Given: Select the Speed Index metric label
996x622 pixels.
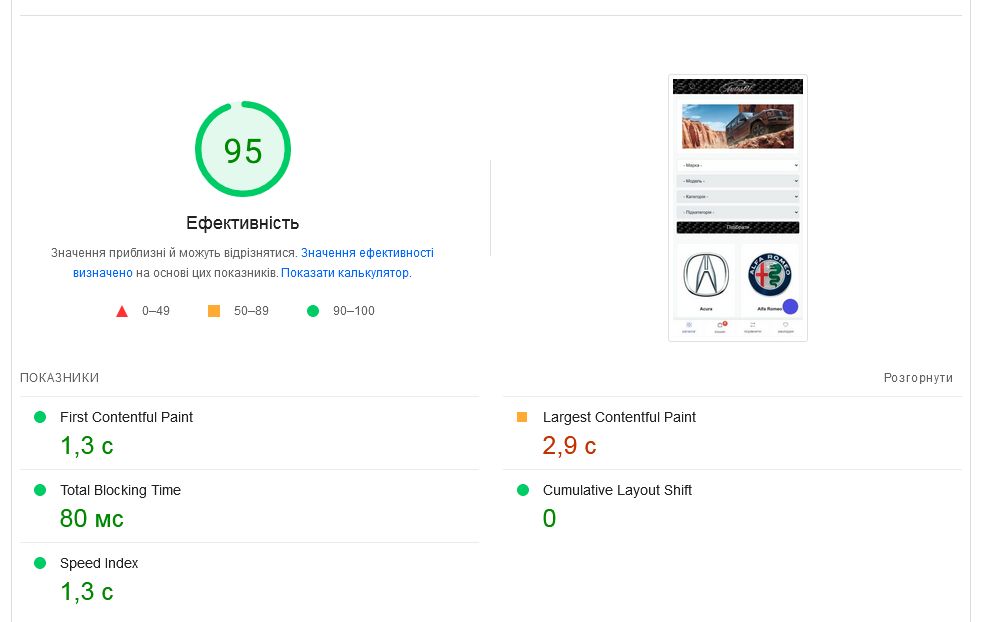Looking at the screenshot, I should (x=99, y=563).
